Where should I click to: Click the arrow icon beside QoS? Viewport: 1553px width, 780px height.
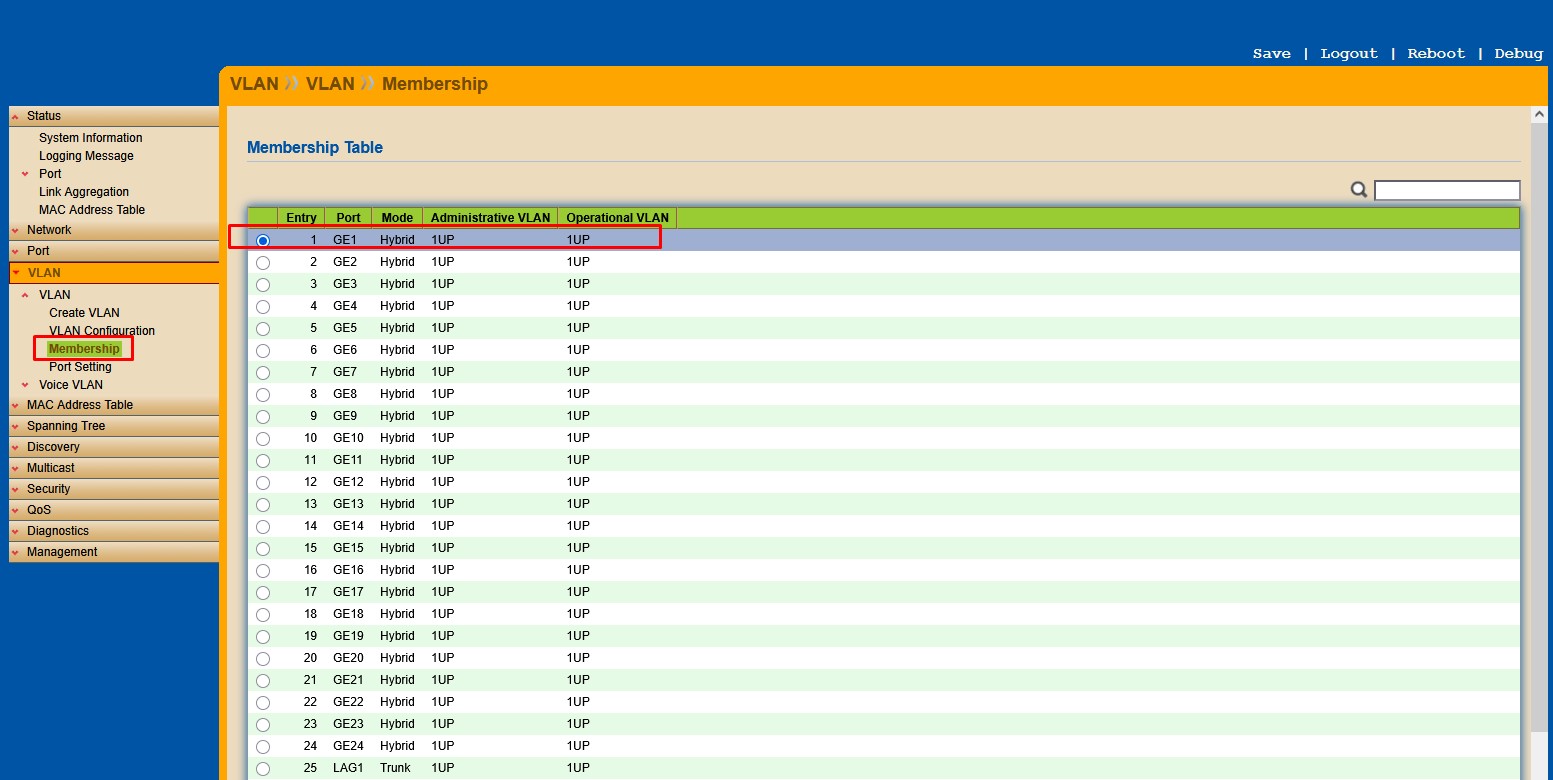click(15, 511)
